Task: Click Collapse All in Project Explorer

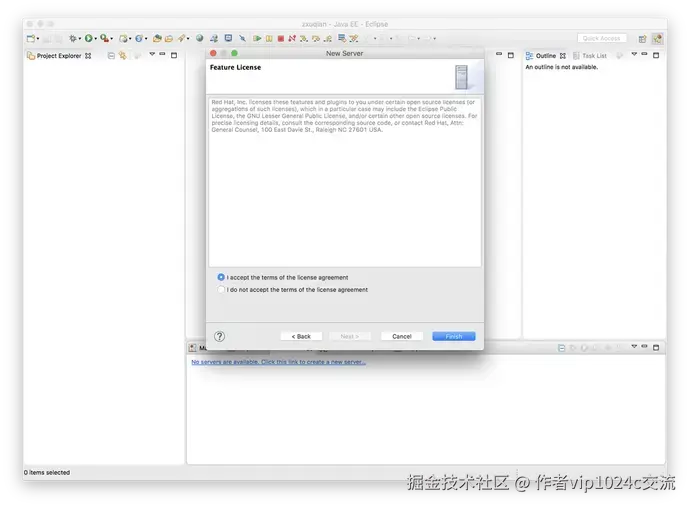Action: point(111,55)
